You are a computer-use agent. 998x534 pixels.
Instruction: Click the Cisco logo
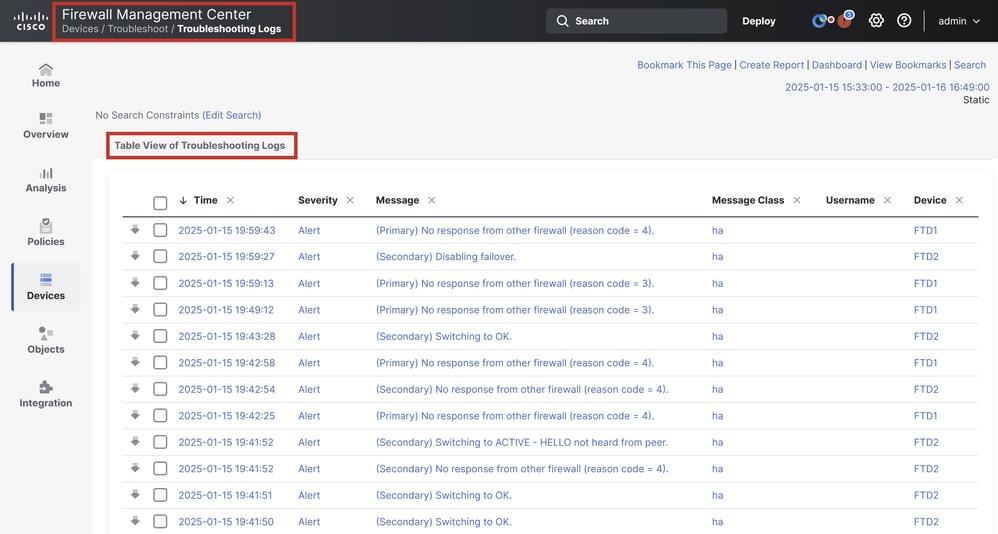point(31,21)
